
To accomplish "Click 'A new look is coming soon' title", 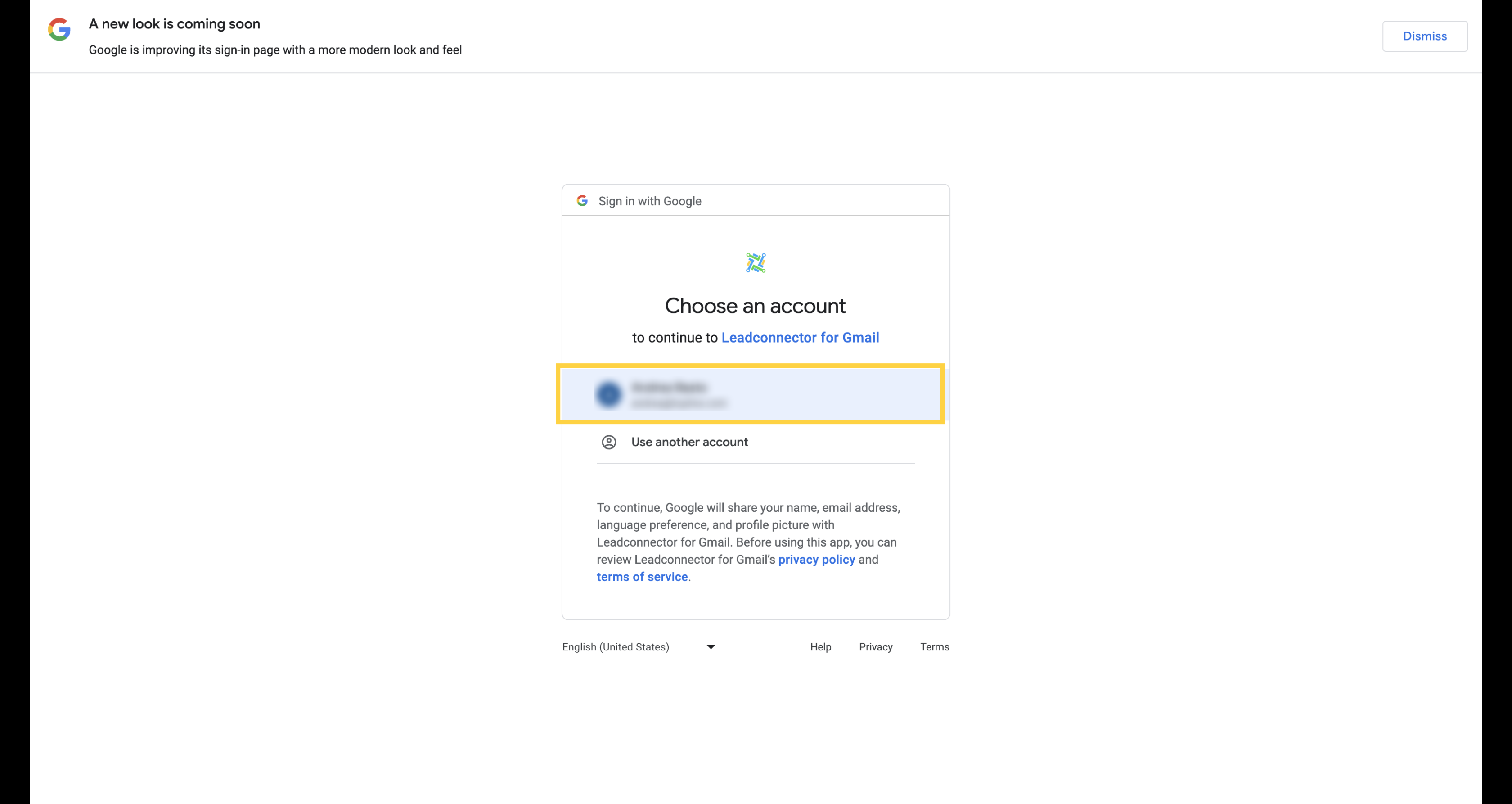I will (x=174, y=24).
